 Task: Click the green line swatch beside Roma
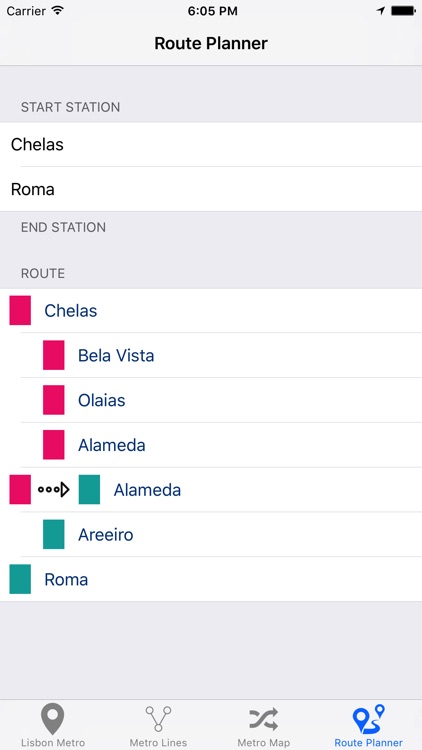(20, 579)
